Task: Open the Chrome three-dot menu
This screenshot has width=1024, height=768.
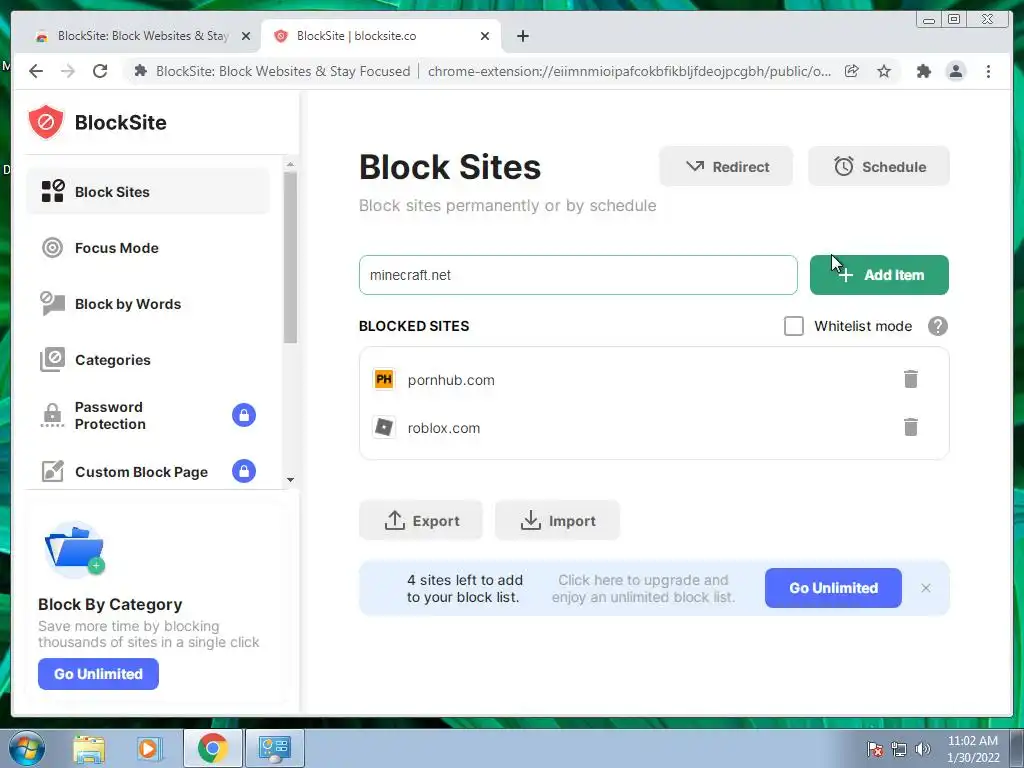Action: [988, 71]
